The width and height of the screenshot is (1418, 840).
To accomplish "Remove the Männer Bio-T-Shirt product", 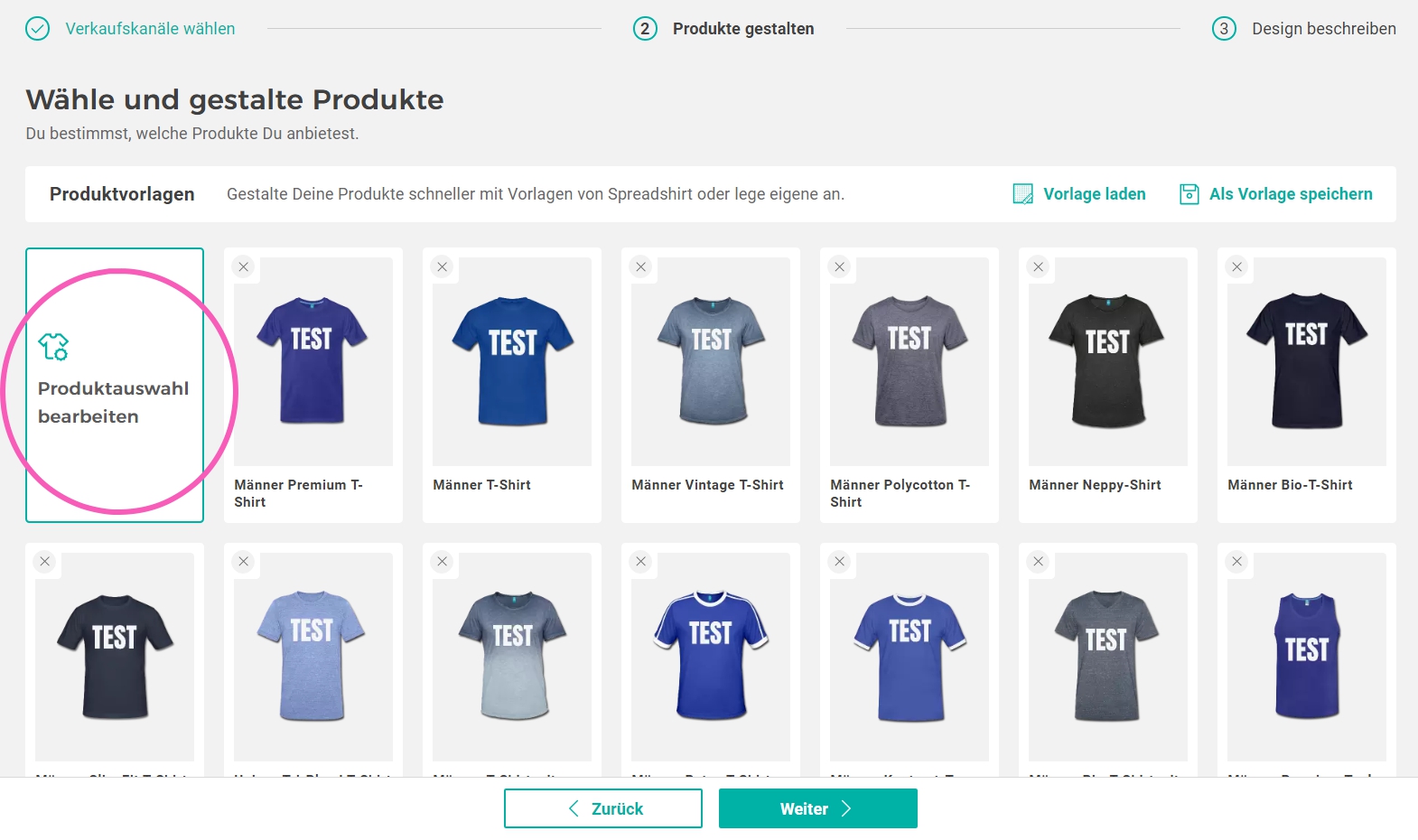I will (x=1237, y=266).
